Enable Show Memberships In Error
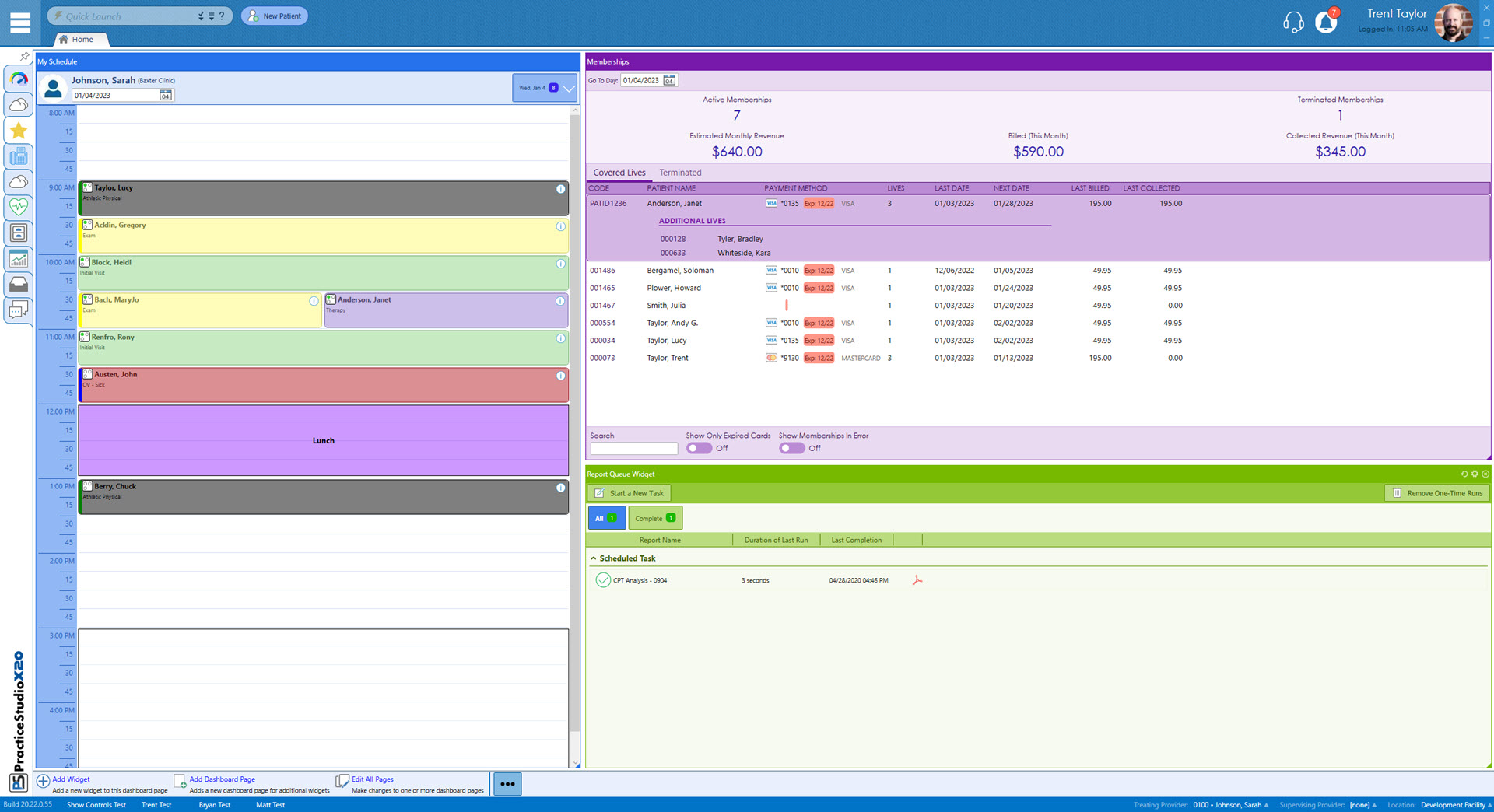The image size is (1494, 812). (791, 448)
